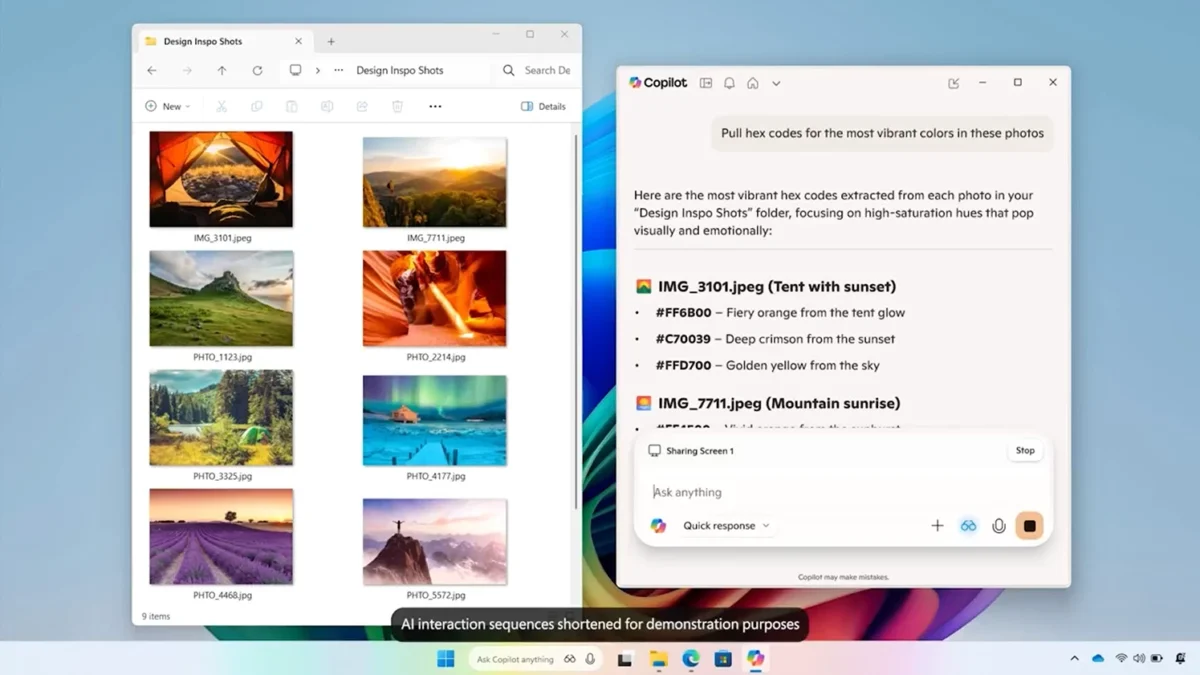
Task: Add a new File Explorer tab
Action: 331,42
